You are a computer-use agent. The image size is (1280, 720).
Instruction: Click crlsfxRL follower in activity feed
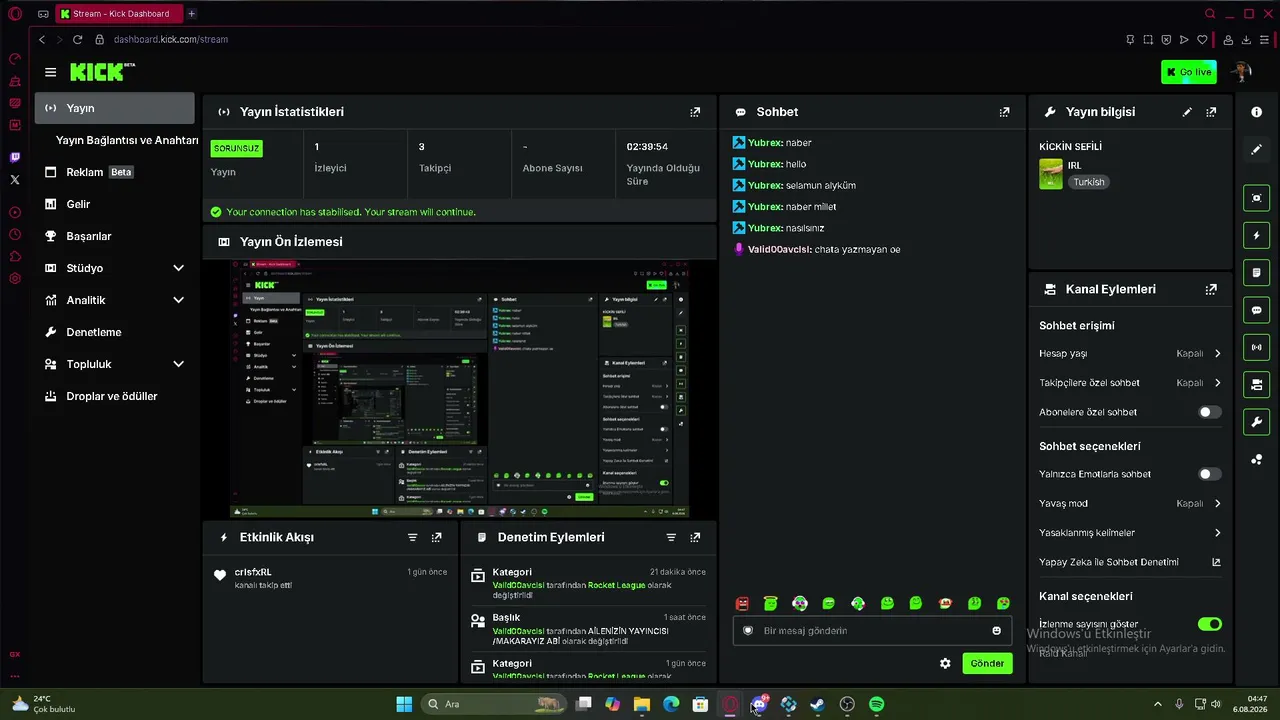point(253,572)
